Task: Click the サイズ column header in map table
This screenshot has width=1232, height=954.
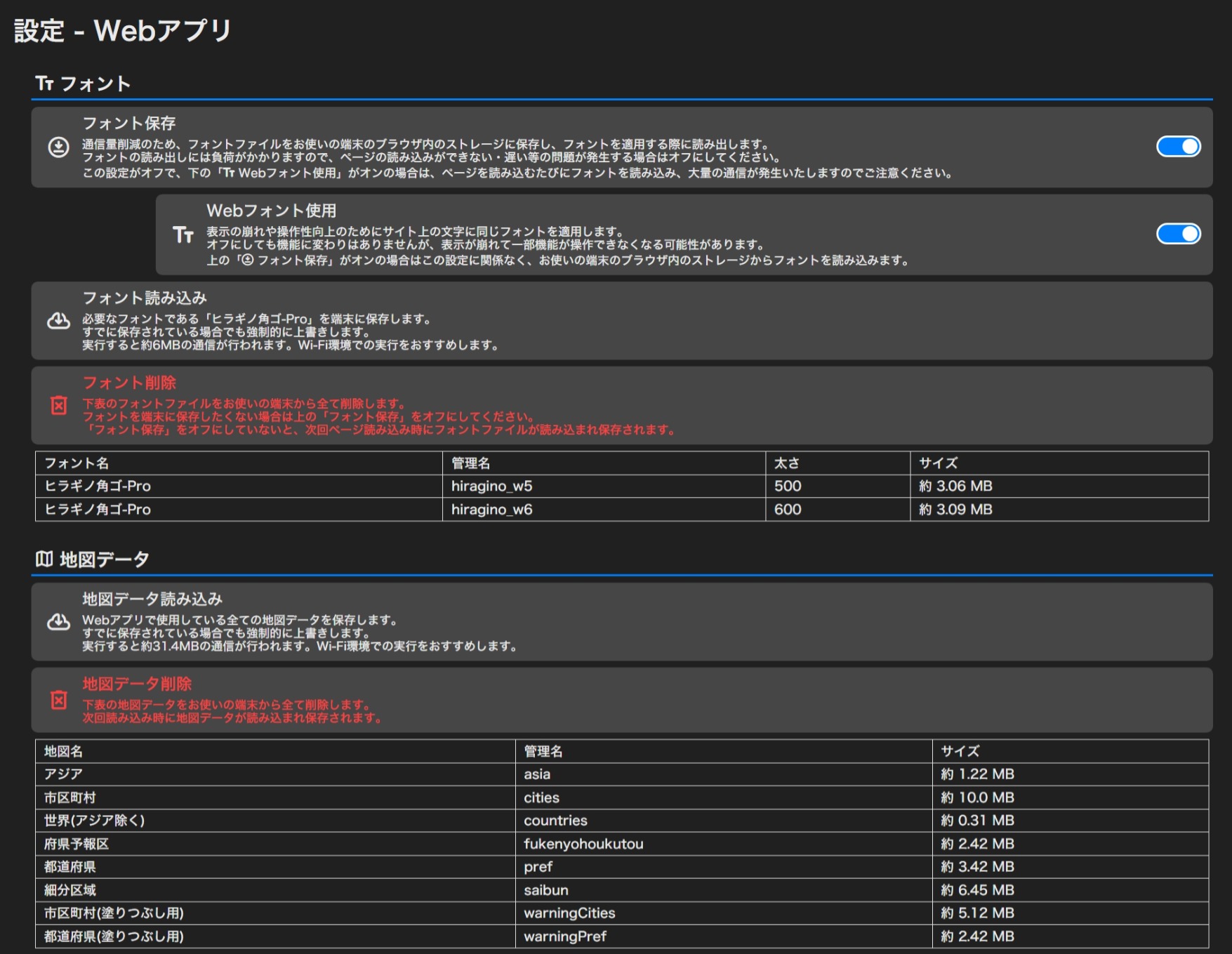Action: pos(960,751)
